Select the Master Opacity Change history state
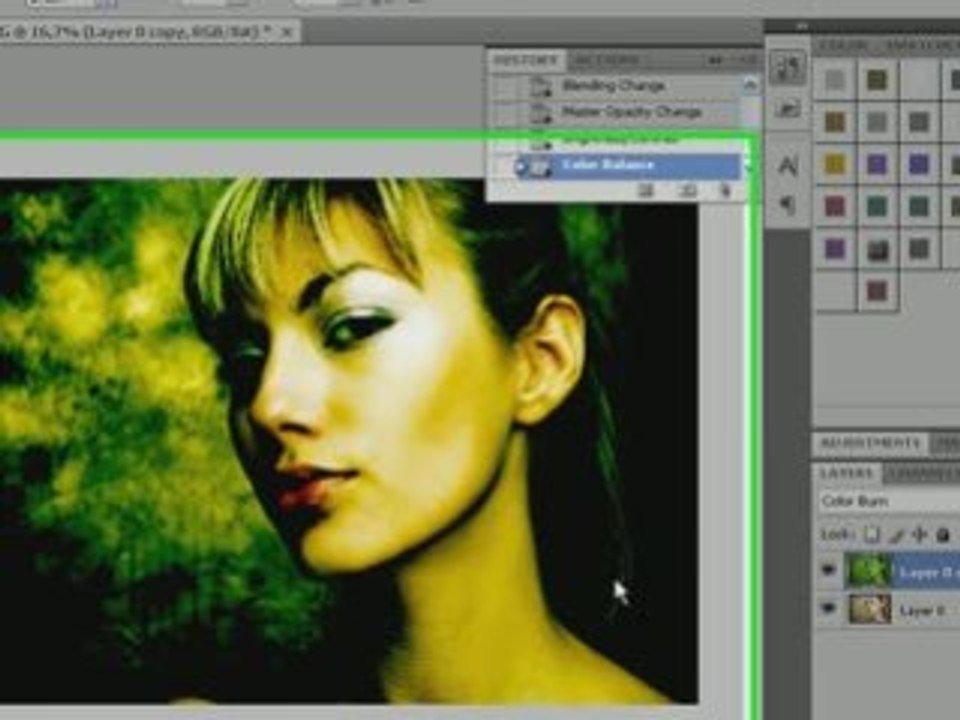 (631, 112)
